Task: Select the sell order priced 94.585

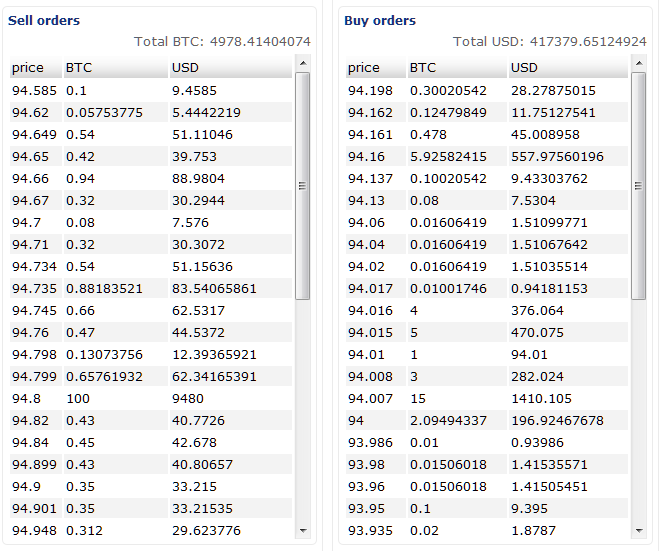Action: pos(151,91)
